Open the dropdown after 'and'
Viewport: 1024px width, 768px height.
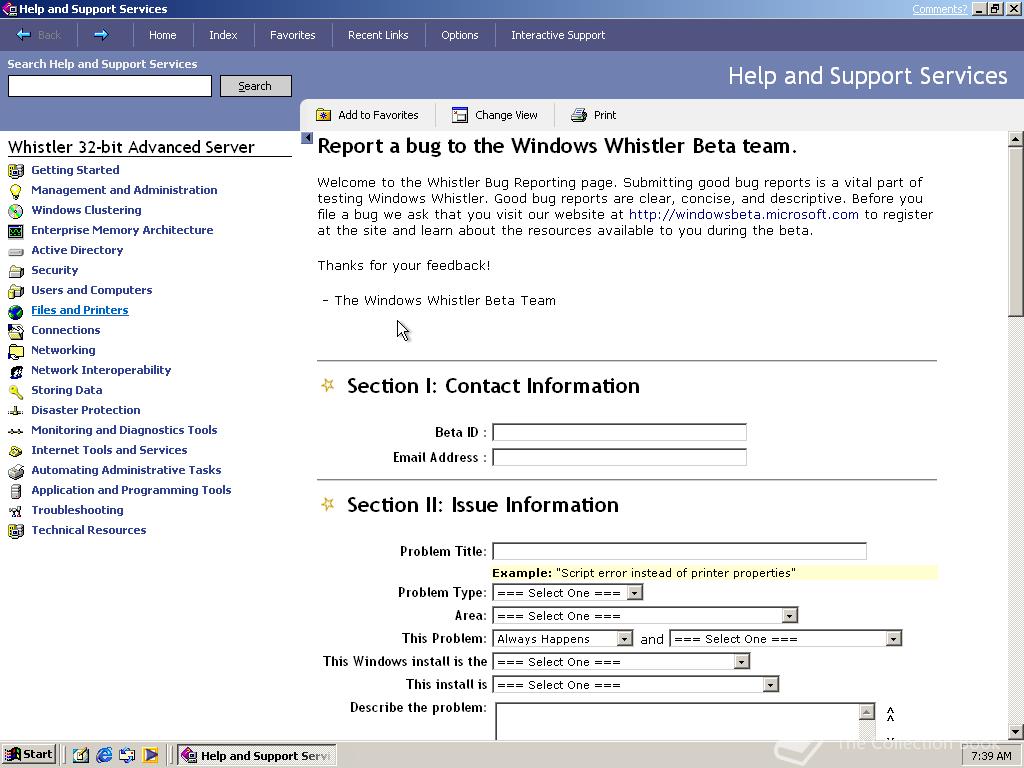[x=786, y=638]
